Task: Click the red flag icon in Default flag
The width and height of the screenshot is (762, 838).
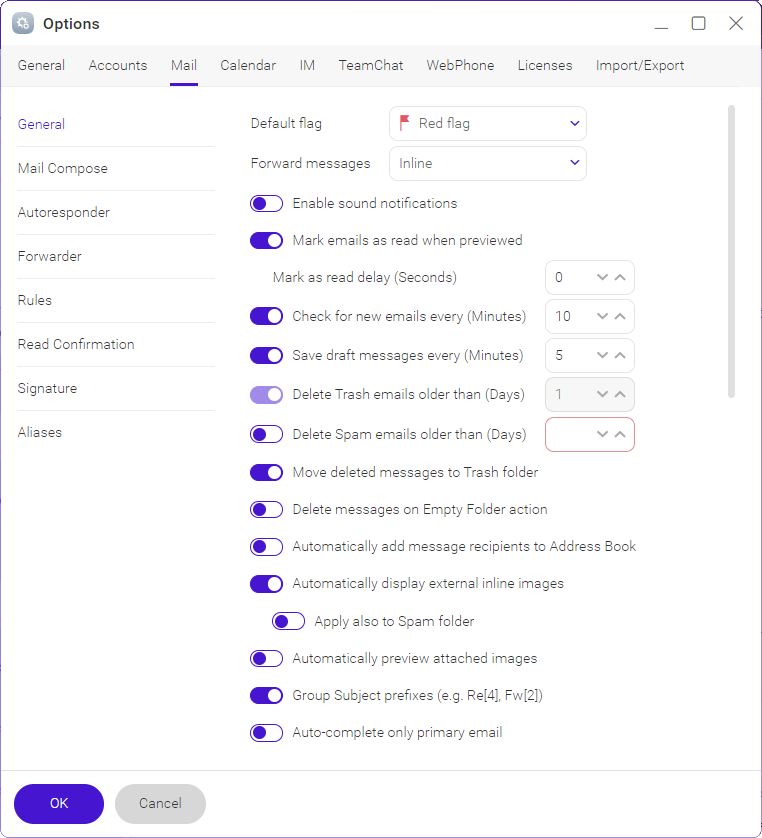Action: click(405, 123)
